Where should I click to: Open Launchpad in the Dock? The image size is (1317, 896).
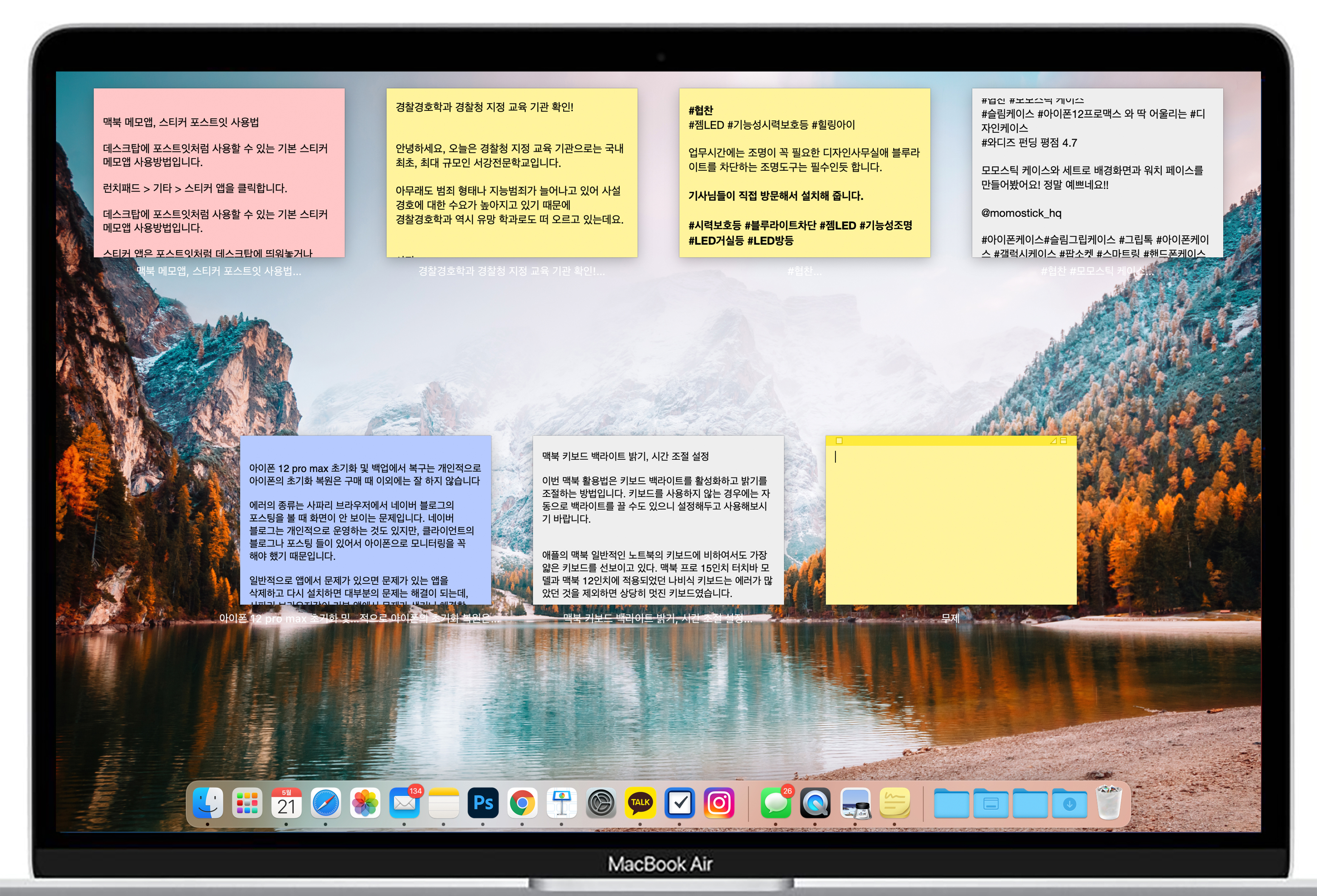click(247, 802)
